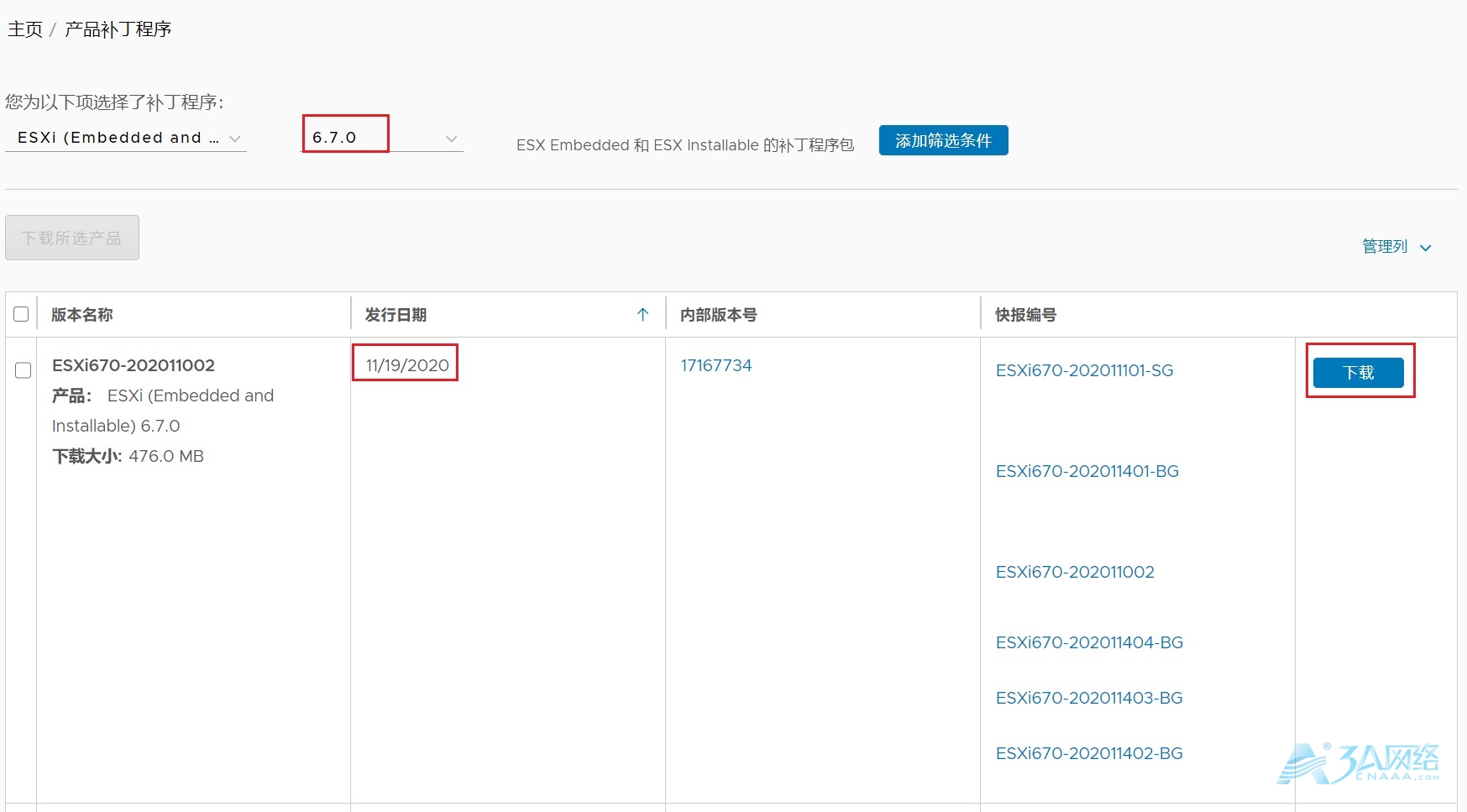Screen dimensions: 1467x812
Task: Click the ESX Embedded 和 ESX Installable description
Action: tap(685, 145)
